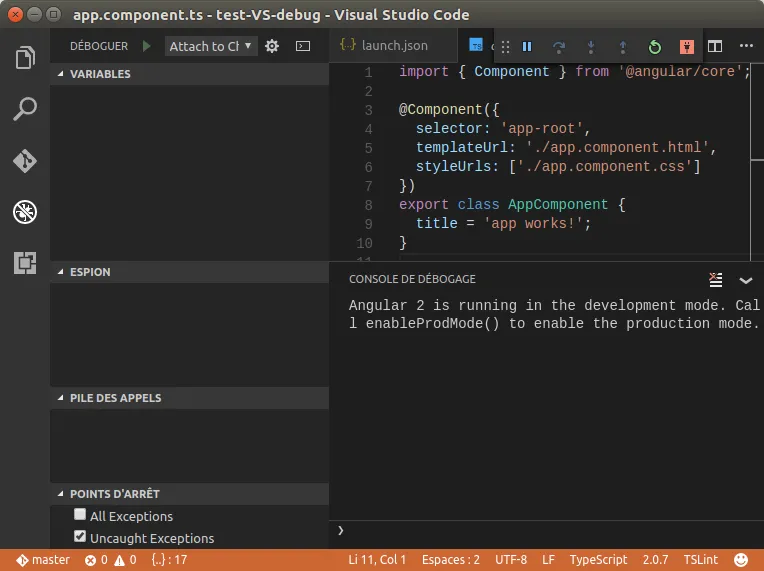Click TypeScript version 2.0.7
The width and height of the screenshot is (764, 571).
(x=655, y=560)
